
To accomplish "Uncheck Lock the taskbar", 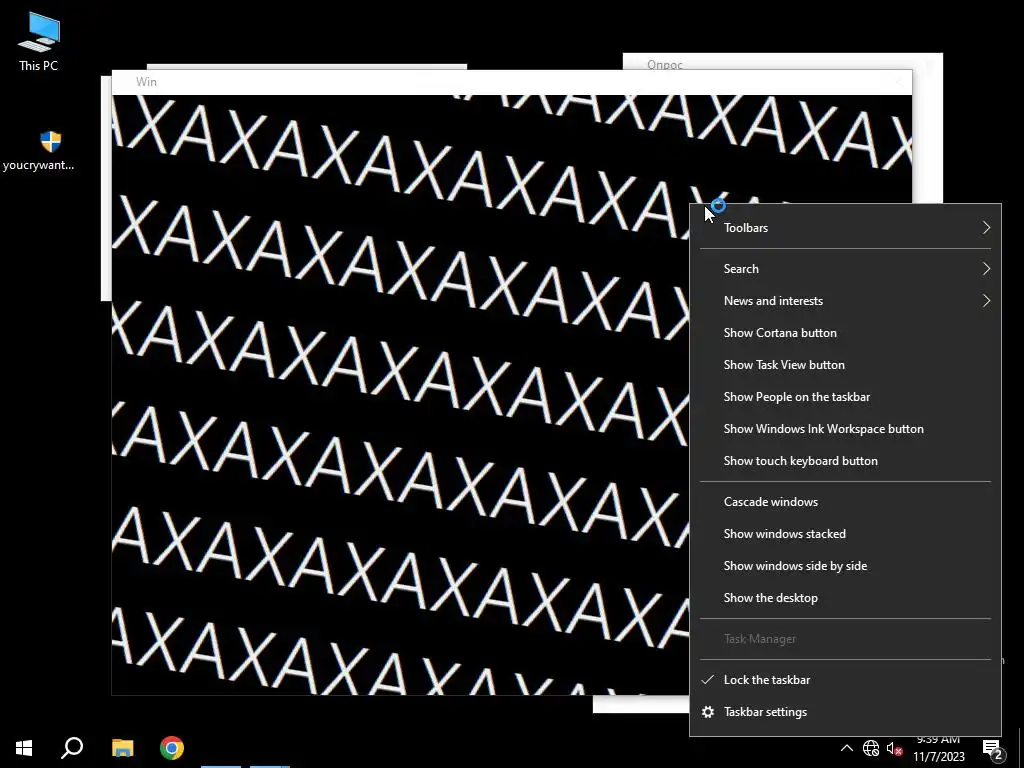I will (x=845, y=680).
